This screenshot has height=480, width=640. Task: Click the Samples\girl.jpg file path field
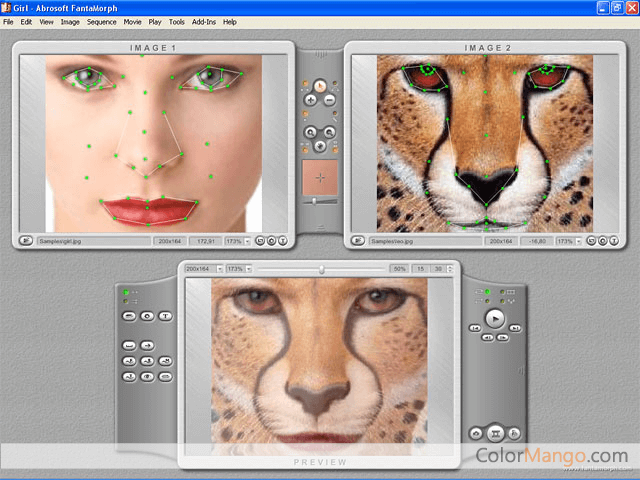pyautogui.click(x=93, y=241)
